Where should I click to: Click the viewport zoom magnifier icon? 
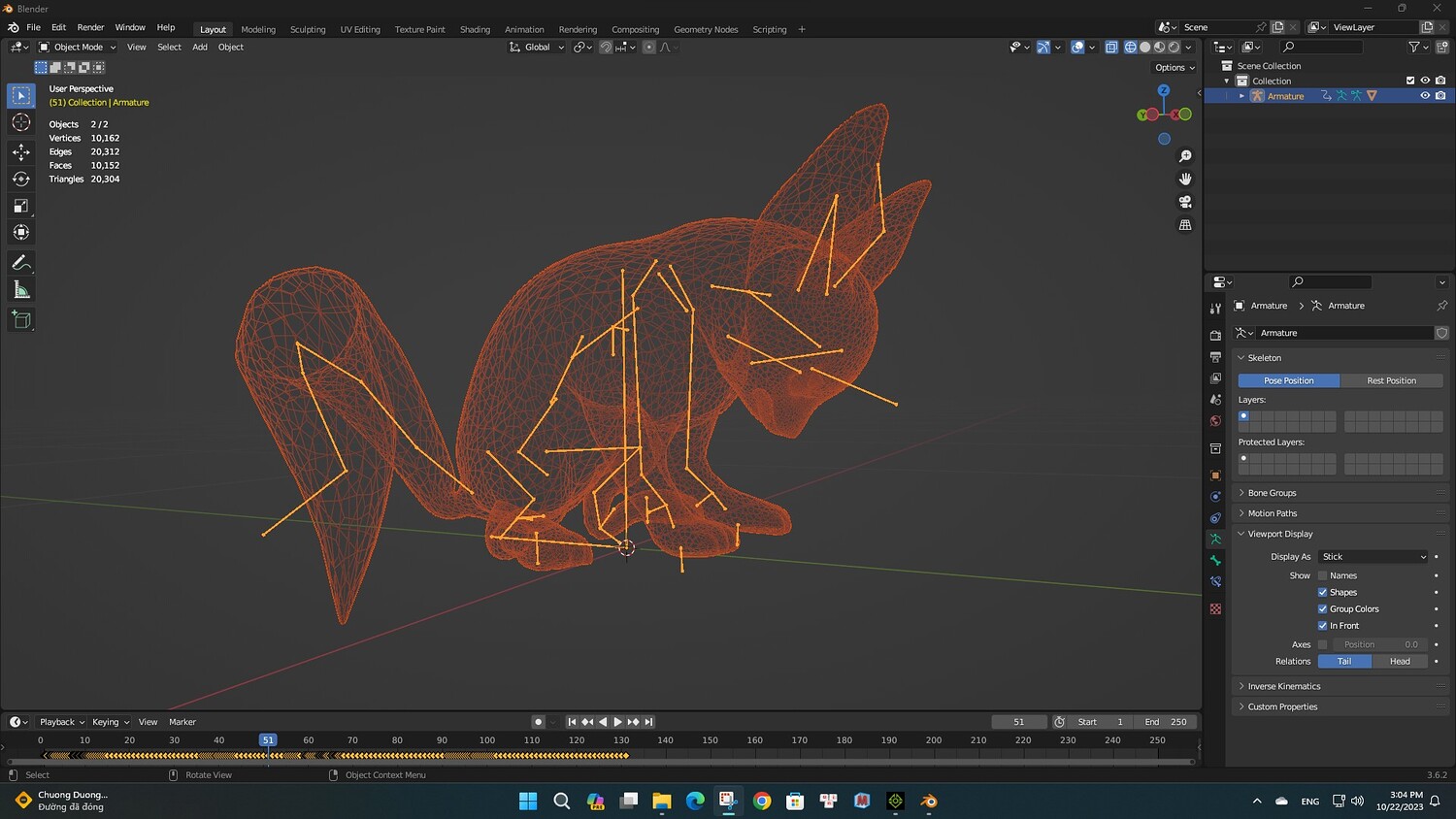coord(1185,156)
